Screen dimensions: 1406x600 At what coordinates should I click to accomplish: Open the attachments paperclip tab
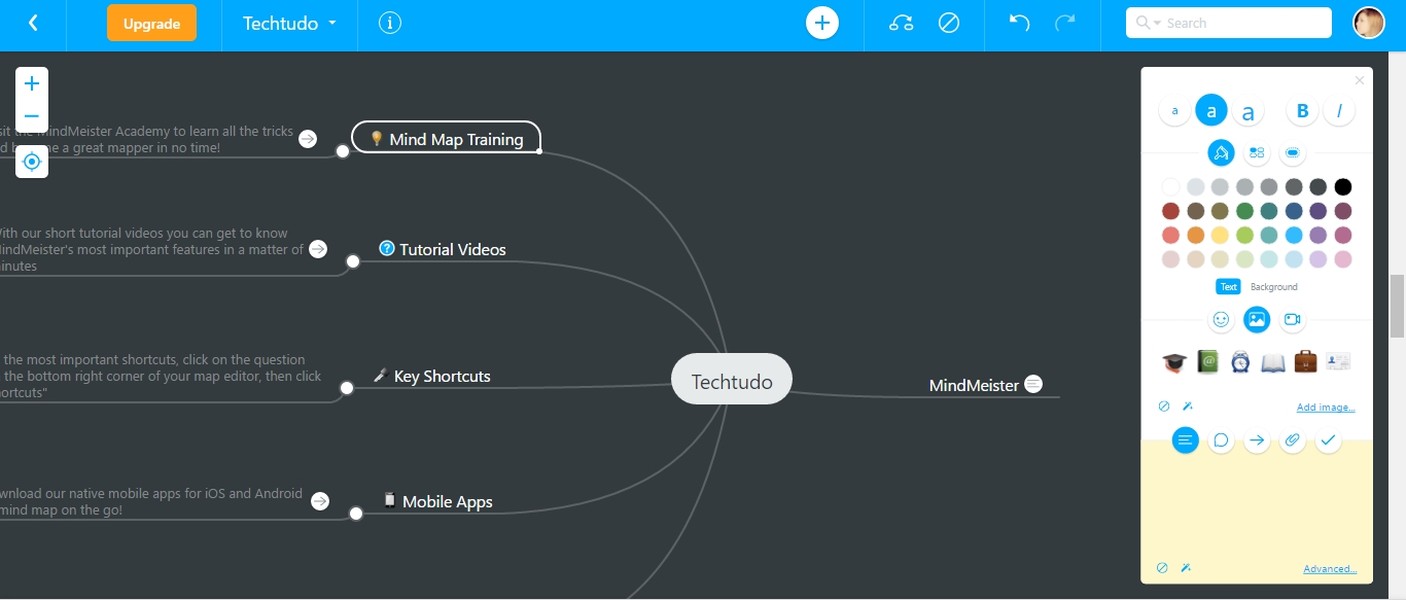[x=1293, y=440]
